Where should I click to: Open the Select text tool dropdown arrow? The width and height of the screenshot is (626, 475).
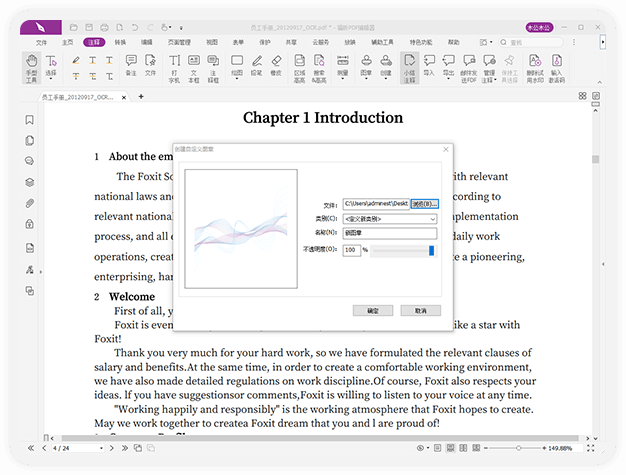tap(51, 79)
